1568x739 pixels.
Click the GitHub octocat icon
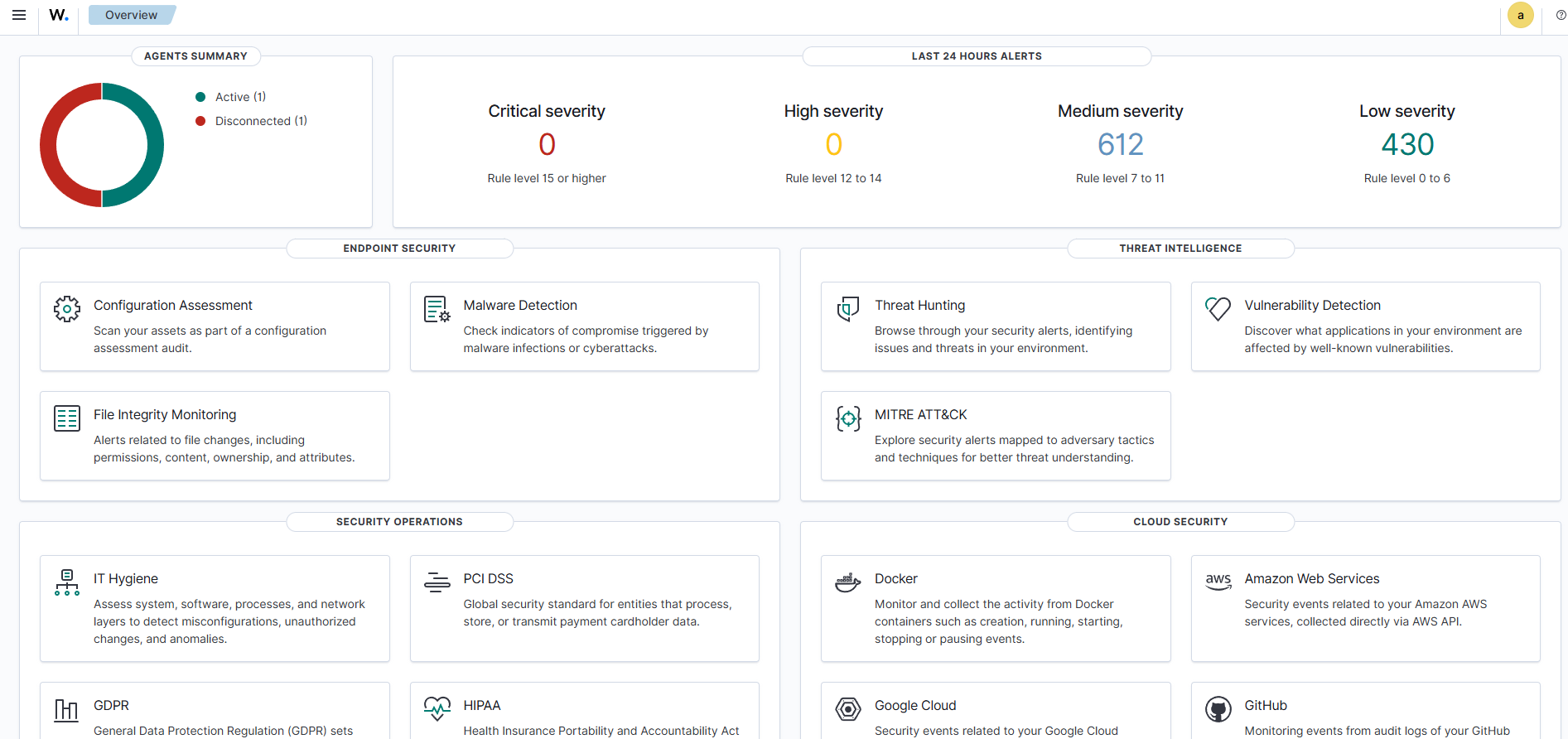tap(1218, 709)
